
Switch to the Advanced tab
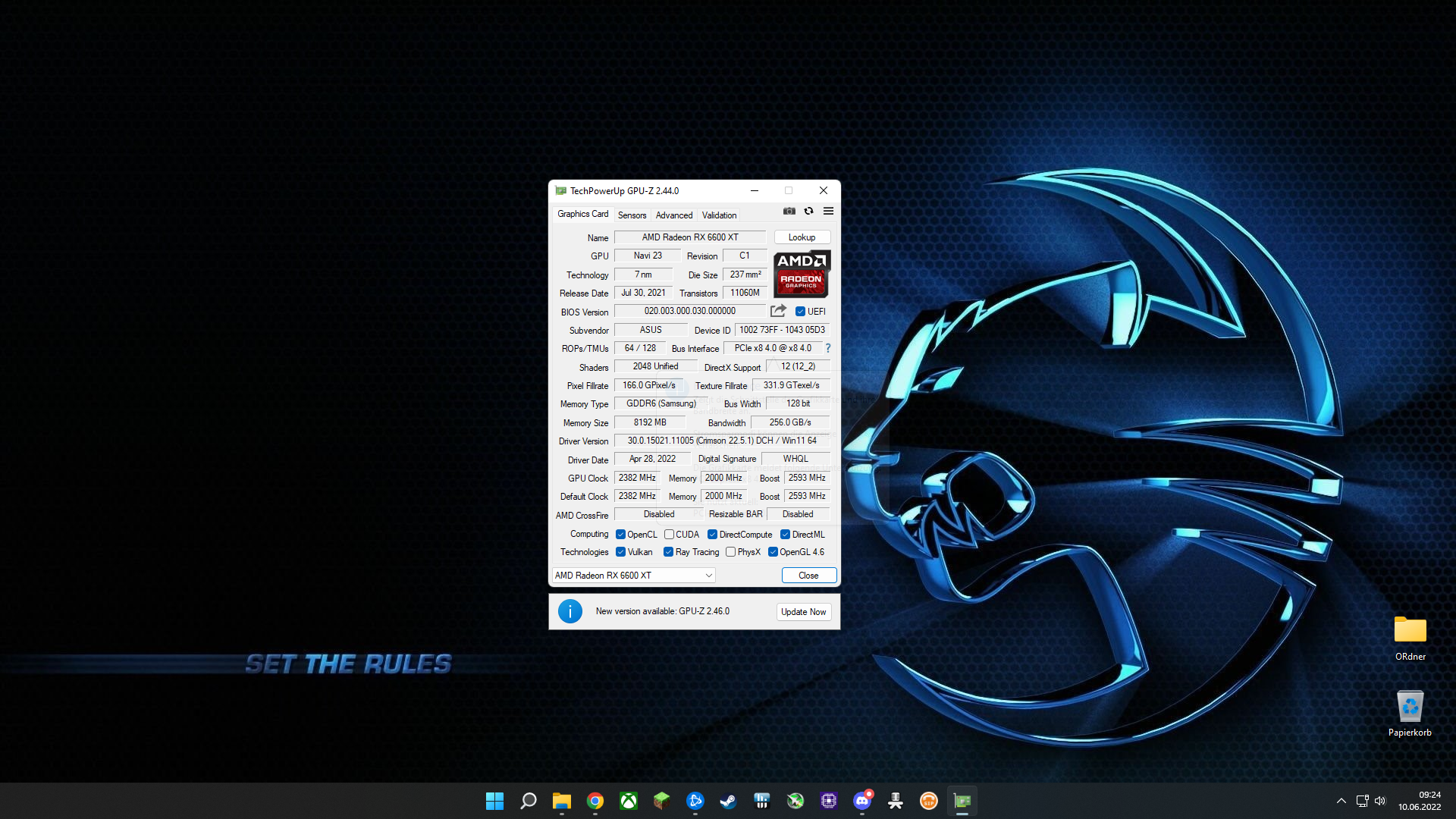coord(674,215)
